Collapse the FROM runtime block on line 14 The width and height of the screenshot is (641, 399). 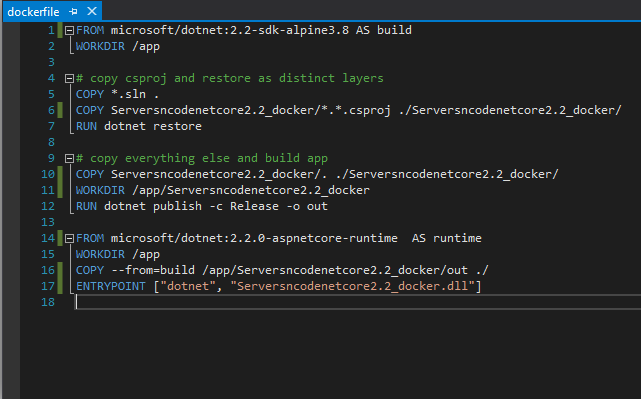(69, 238)
